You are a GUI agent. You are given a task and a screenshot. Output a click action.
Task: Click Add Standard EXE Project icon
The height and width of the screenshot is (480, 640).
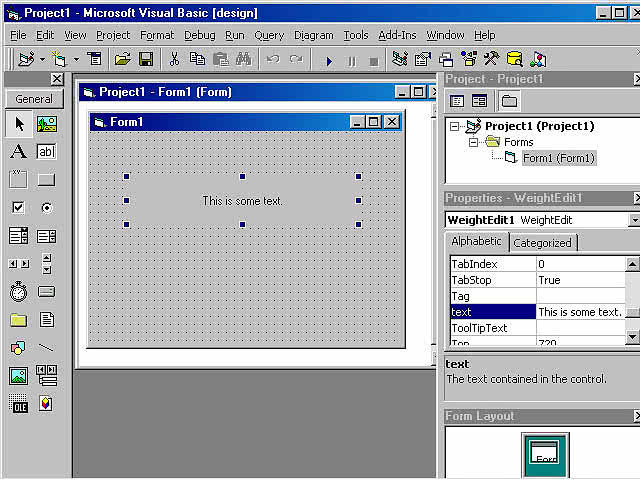(27, 60)
